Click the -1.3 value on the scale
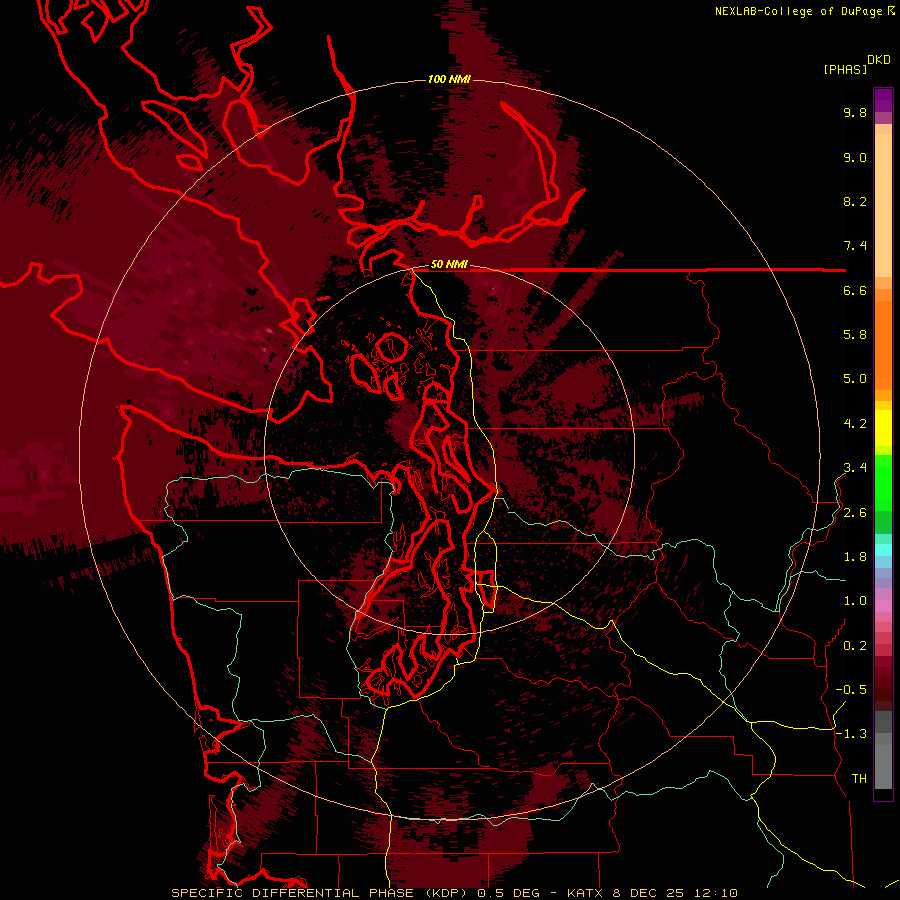This screenshot has width=900, height=900. 851,734
